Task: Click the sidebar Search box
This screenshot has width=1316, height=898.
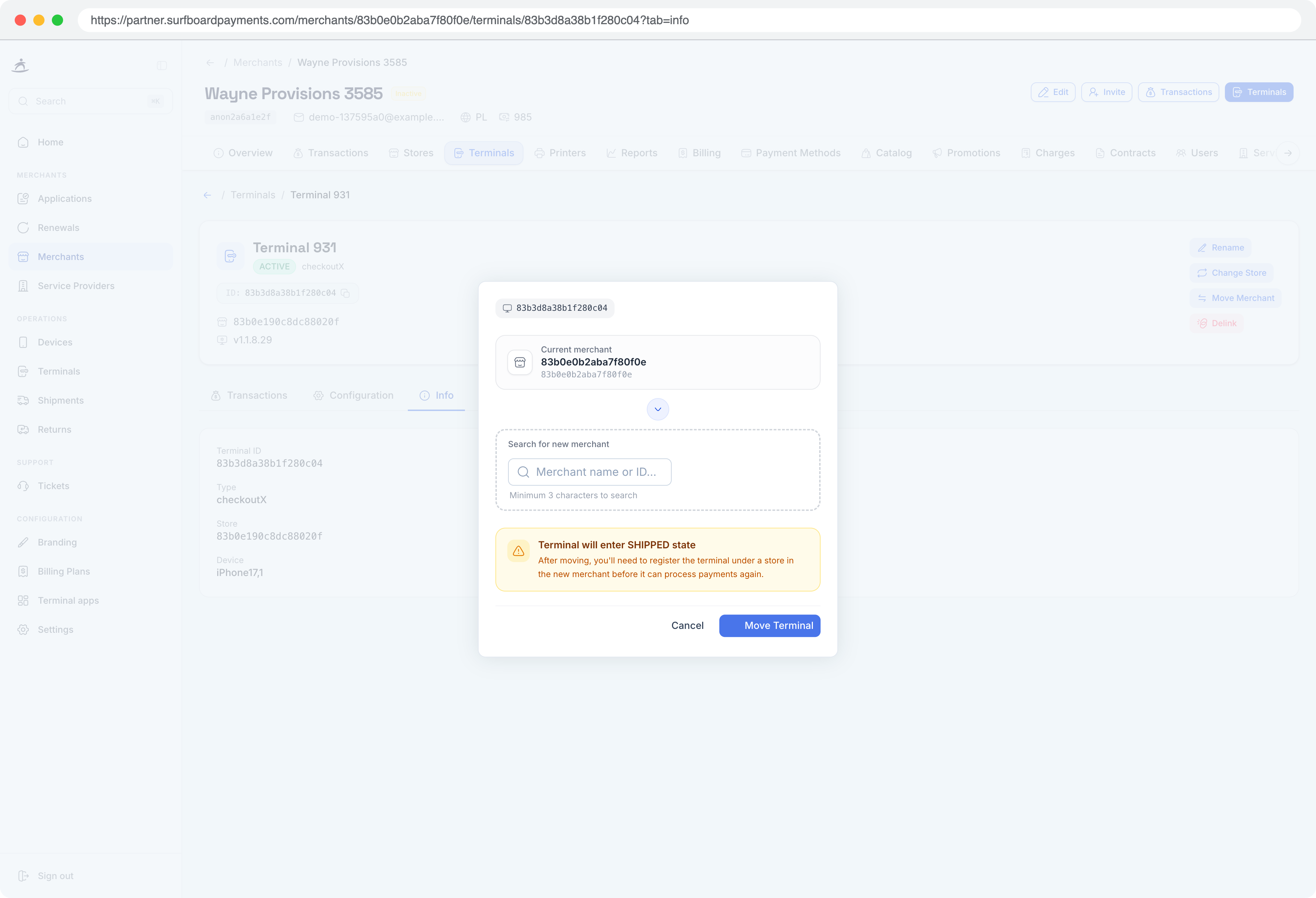Action: pos(91,101)
